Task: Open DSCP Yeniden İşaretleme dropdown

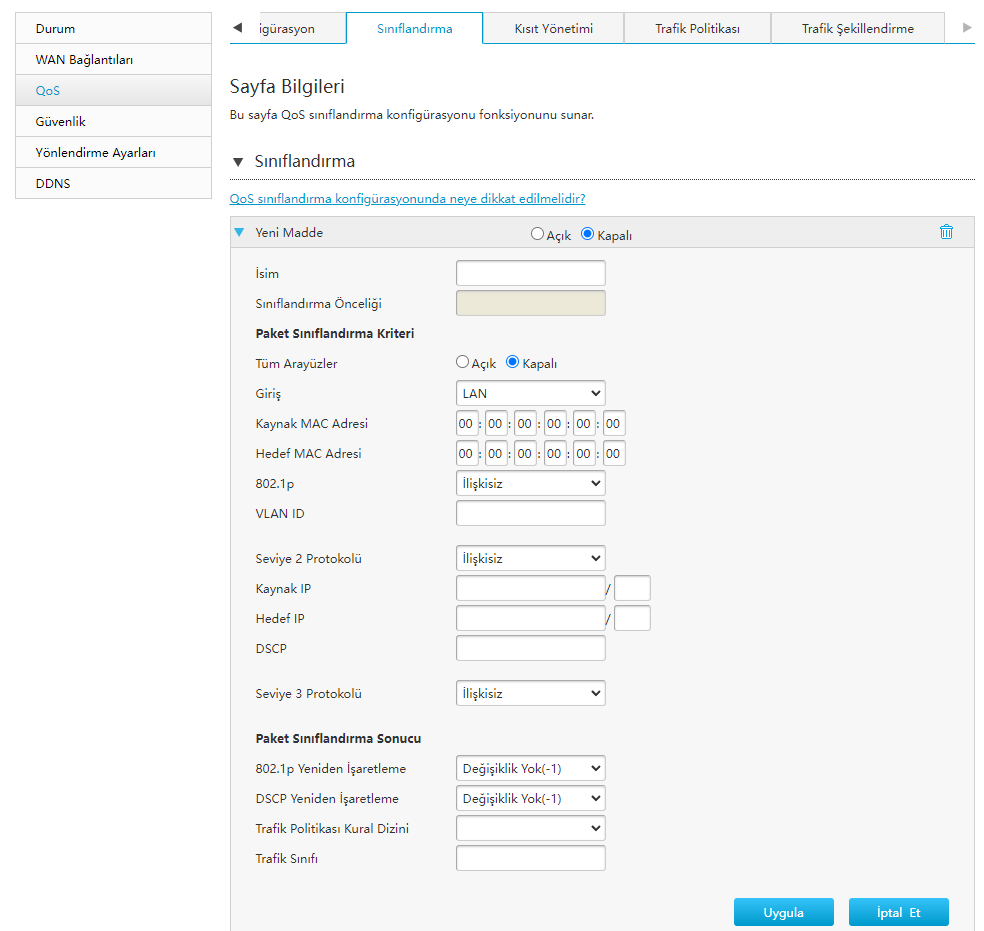Action: pyautogui.click(x=530, y=798)
